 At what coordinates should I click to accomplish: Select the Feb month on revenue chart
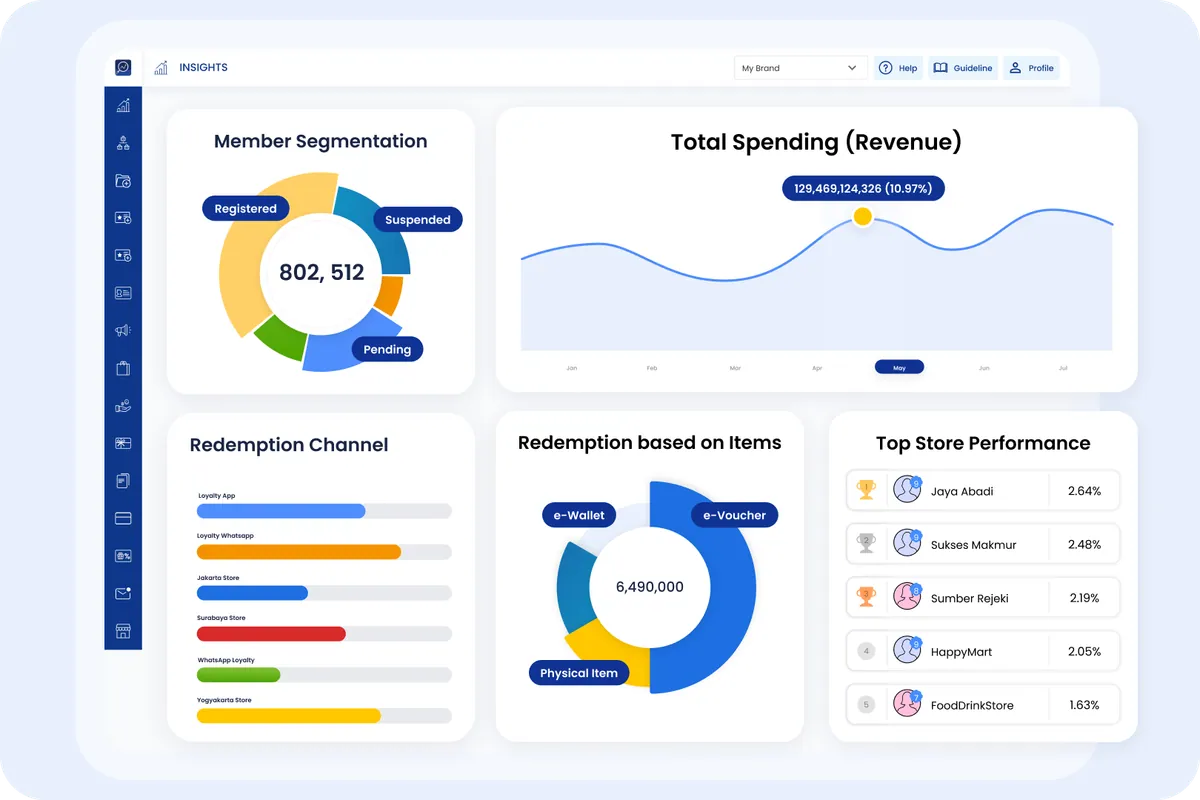click(652, 368)
